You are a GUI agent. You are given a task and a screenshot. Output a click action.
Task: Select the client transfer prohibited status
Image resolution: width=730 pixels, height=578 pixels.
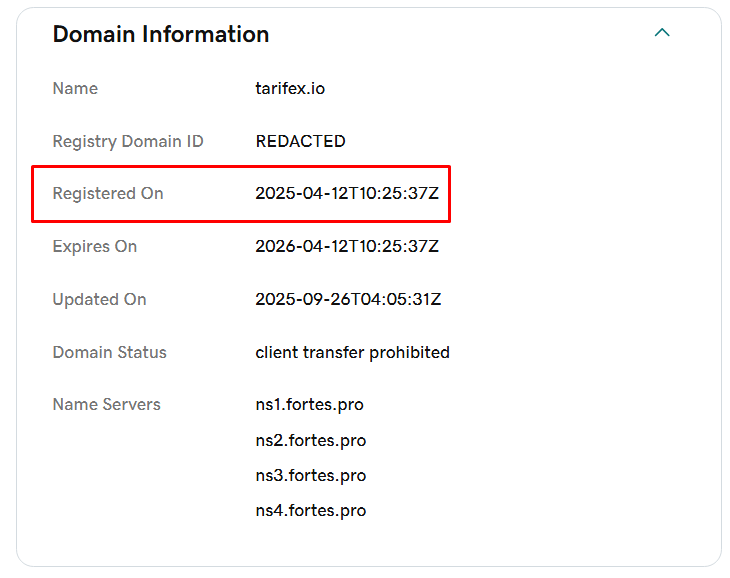(x=352, y=352)
